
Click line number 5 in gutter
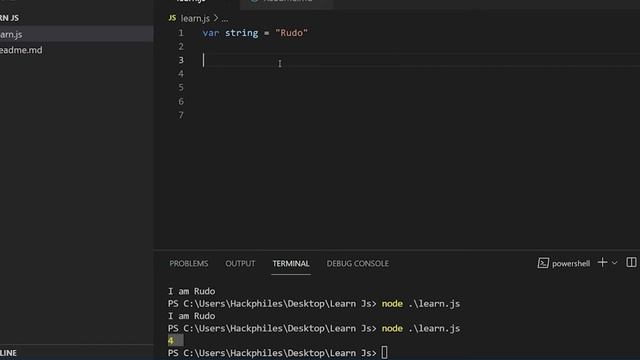[181, 87]
